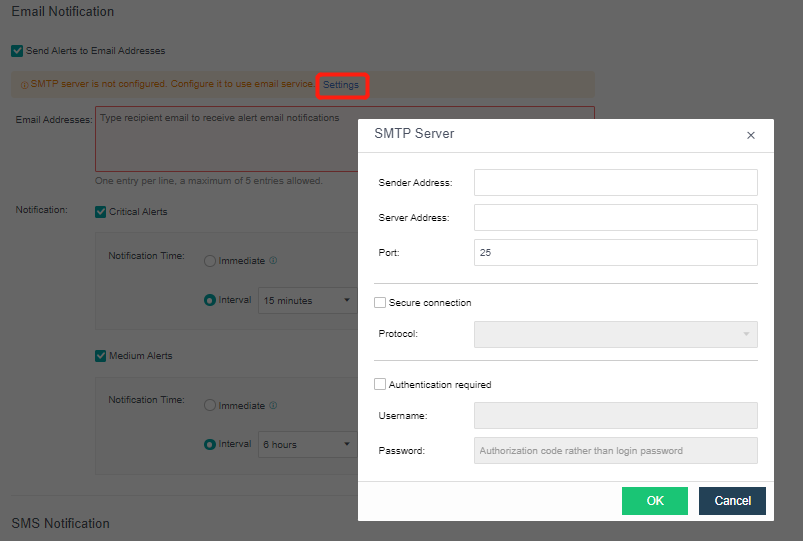Screen dimensions: 803x541
Task: Focus the Sender Address field
Action: click(615, 182)
